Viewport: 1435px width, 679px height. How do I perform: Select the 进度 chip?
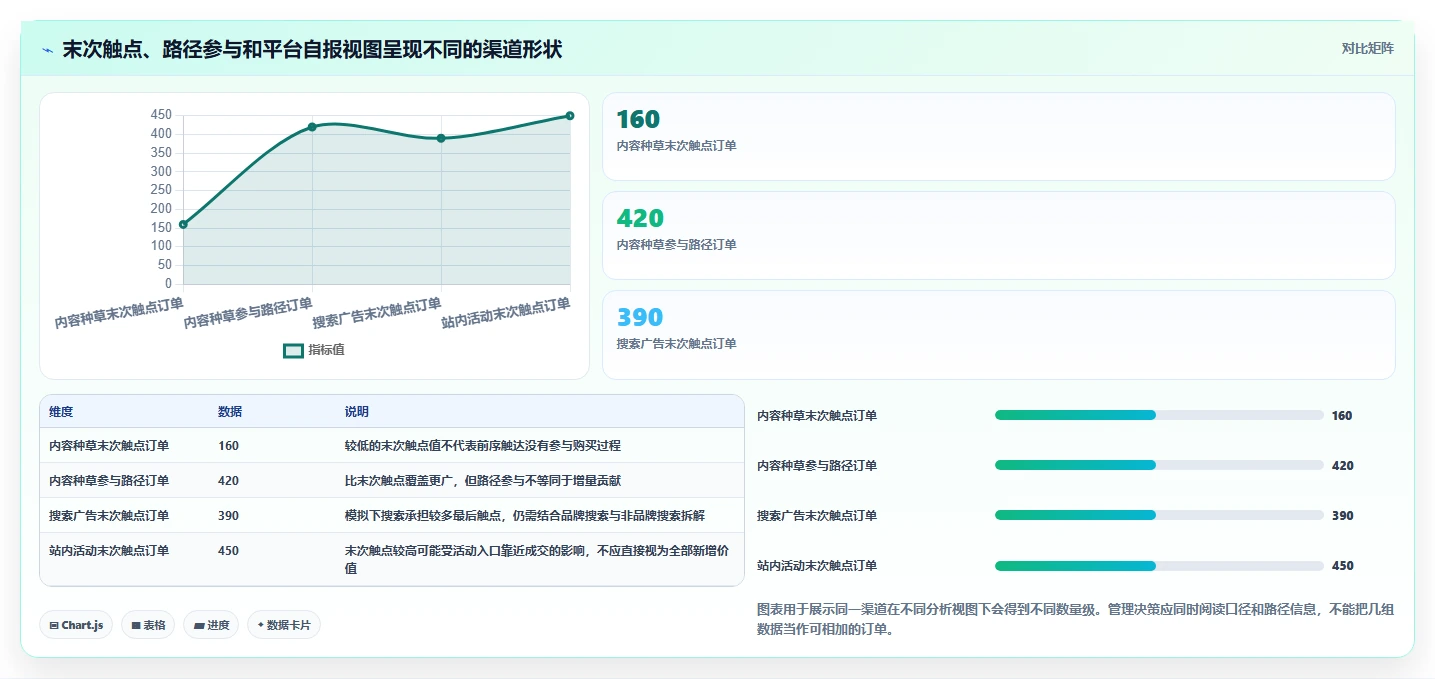tap(211, 625)
